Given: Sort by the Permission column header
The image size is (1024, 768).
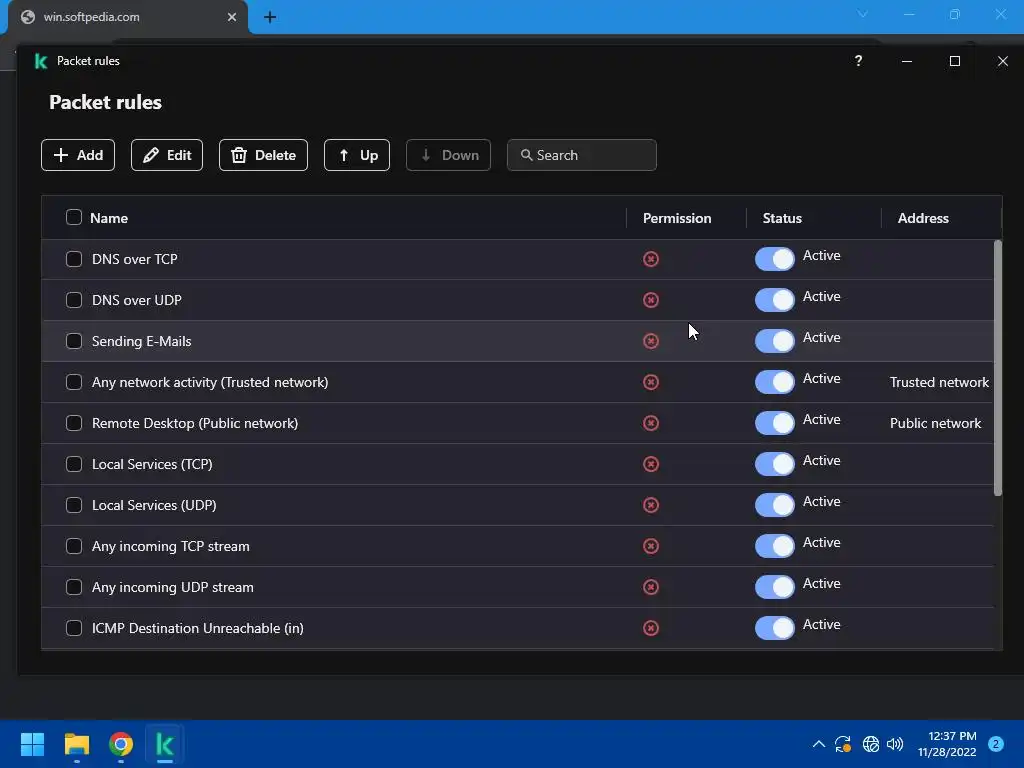Looking at the screenshot, I should [677, 218].
